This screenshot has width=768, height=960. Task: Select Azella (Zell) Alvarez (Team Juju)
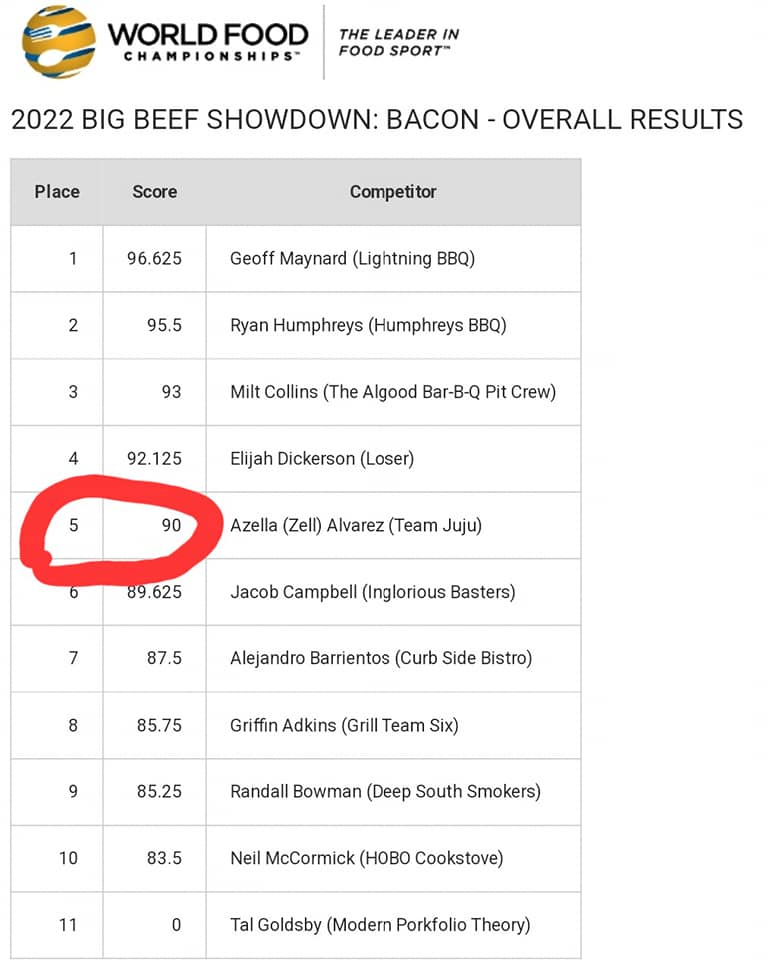pos(356,525)
